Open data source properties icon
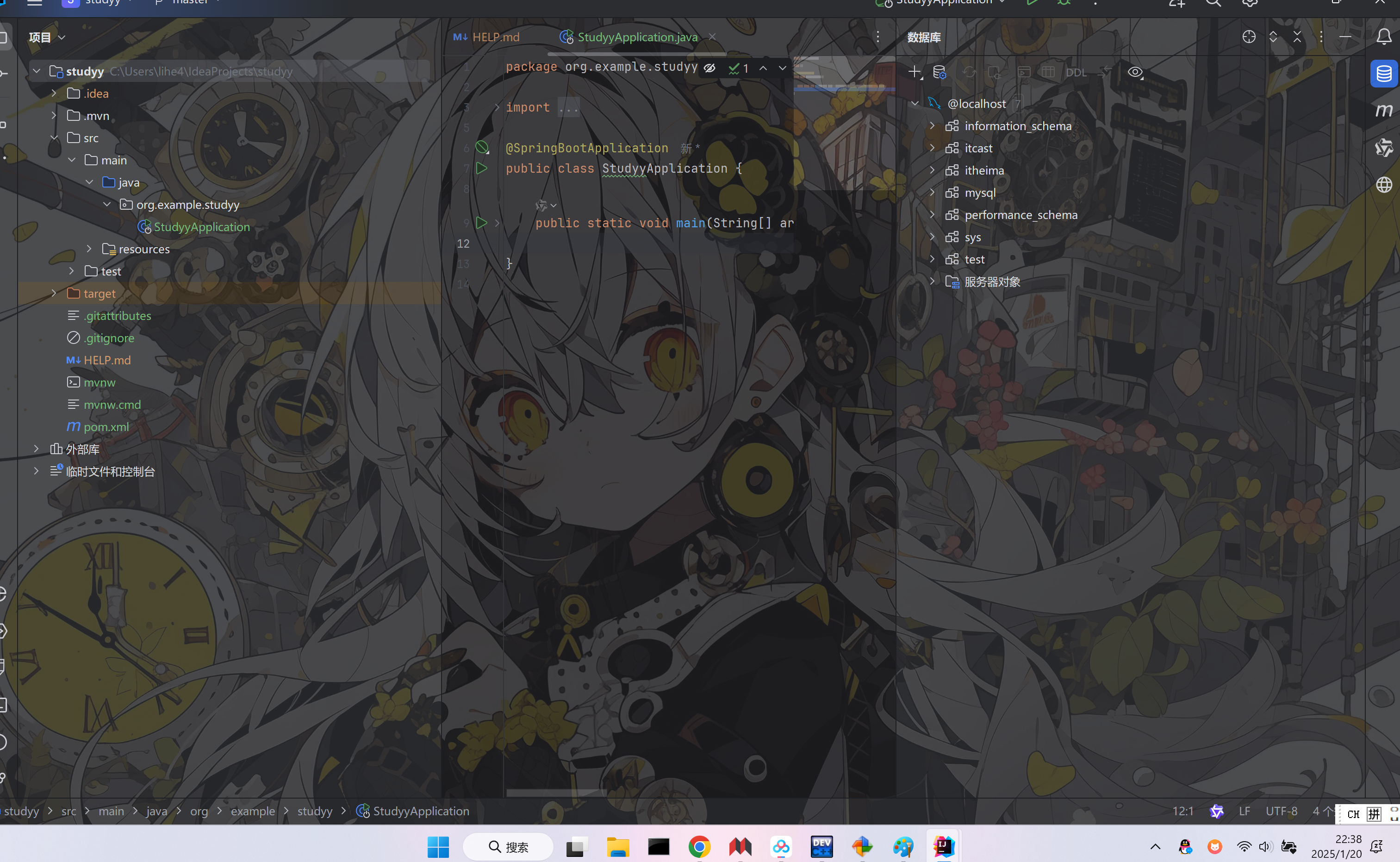The height and width of the screenshot is (862, 1400). coord(940,72)
